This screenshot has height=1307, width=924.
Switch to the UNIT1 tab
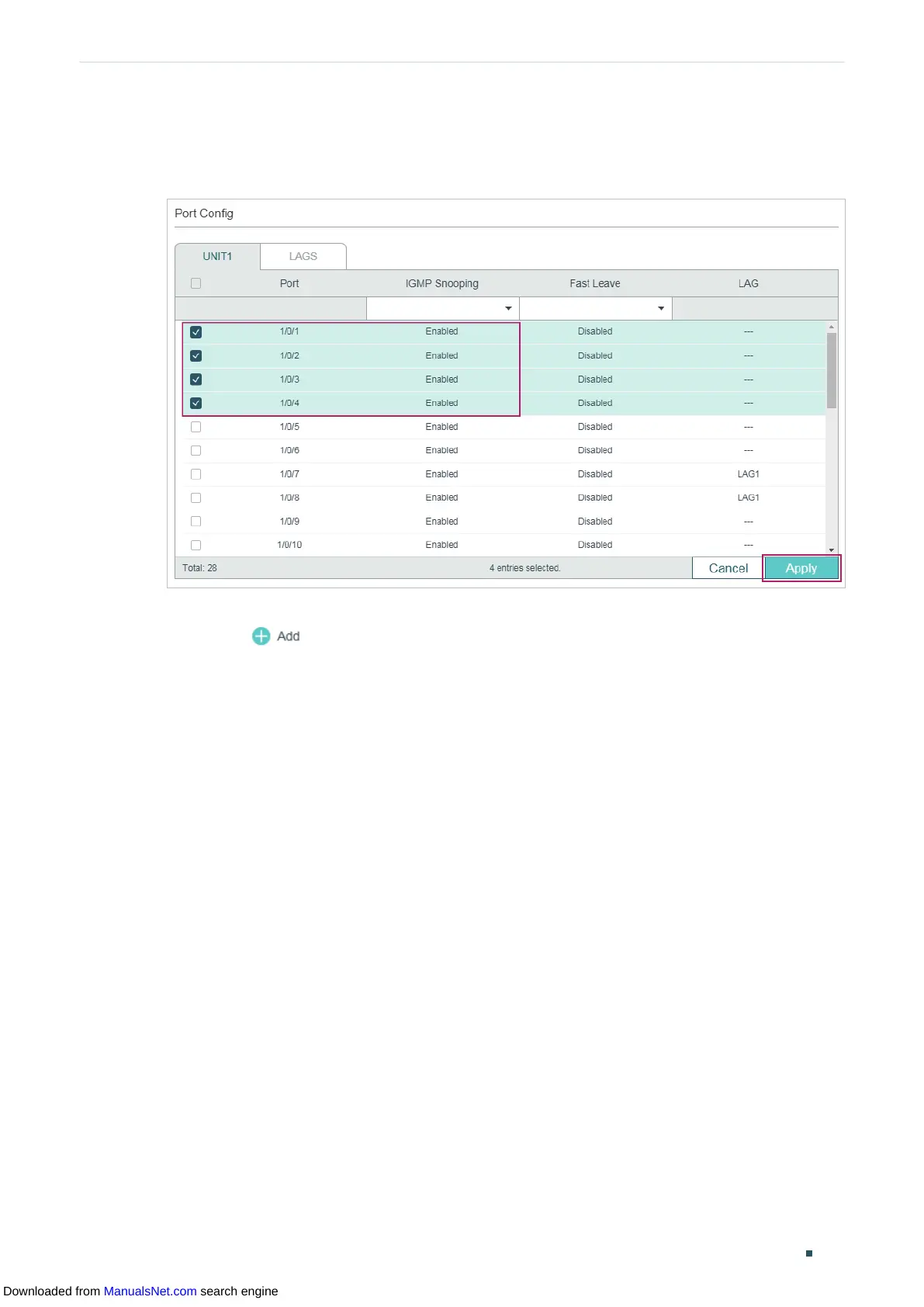[x=217, y=256]
